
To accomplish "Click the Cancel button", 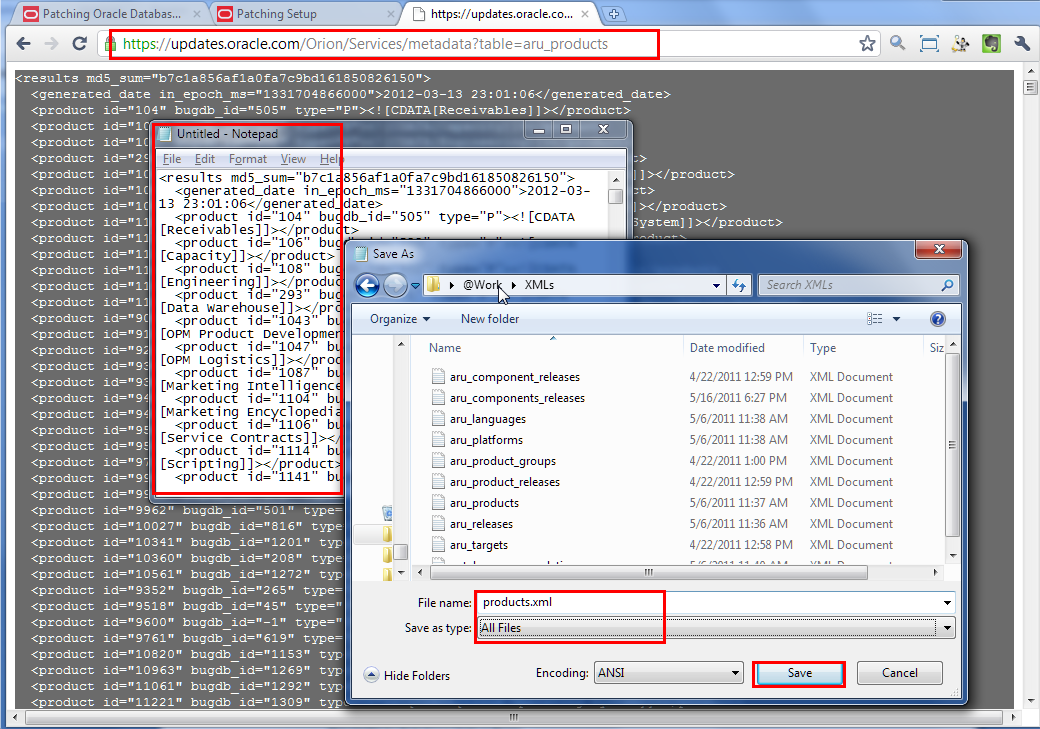I will [899, 673].
